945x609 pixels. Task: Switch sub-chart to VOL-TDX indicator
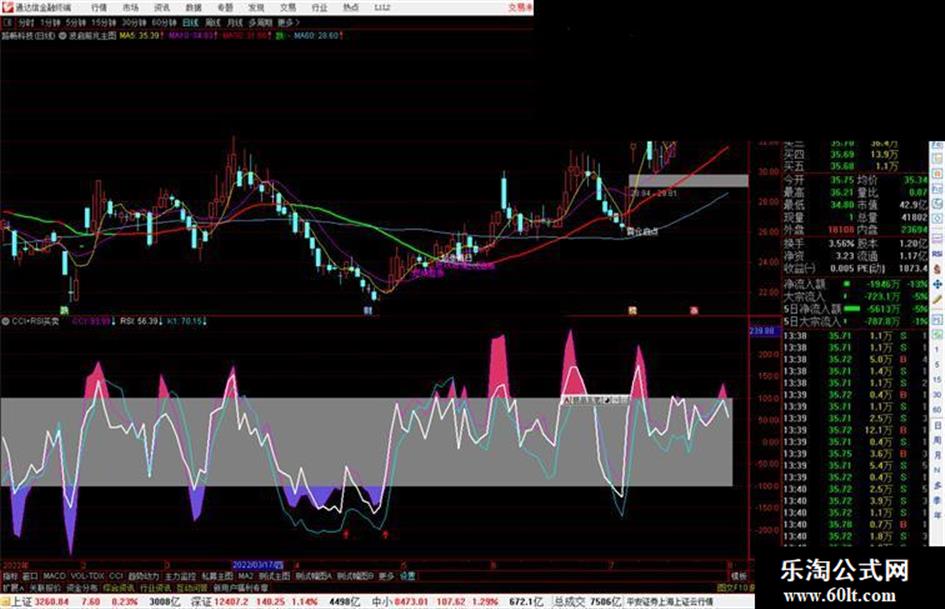(87, 576)
